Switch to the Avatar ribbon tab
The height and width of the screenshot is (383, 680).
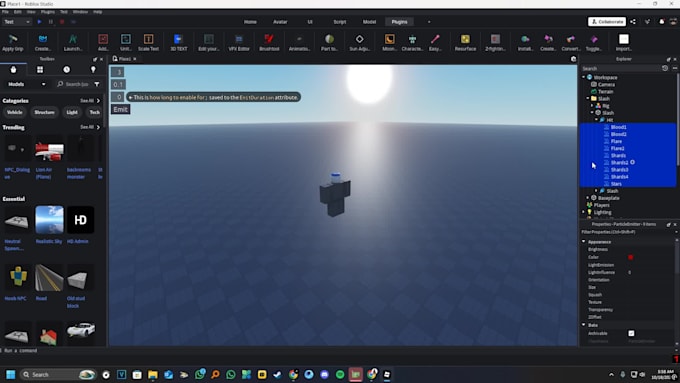tap(280, 22)
